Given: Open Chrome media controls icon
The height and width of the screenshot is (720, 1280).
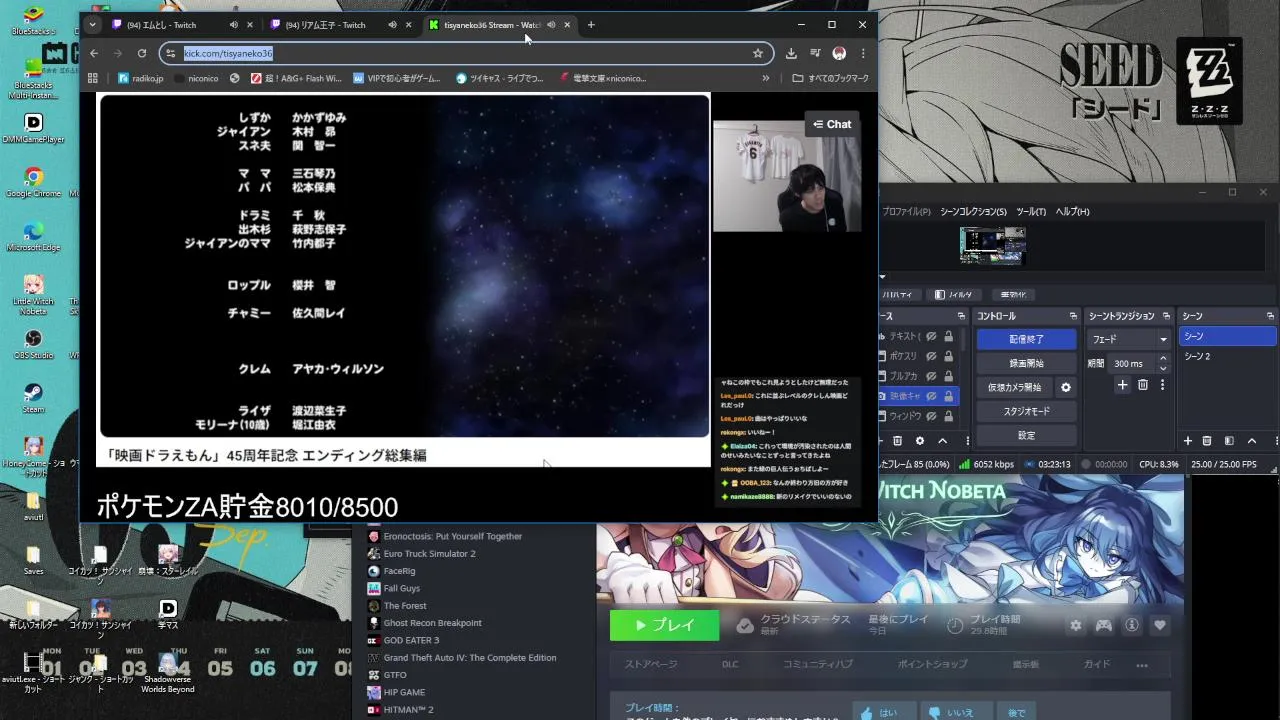Looking at the screenshot, I should [x=815, y=53].
